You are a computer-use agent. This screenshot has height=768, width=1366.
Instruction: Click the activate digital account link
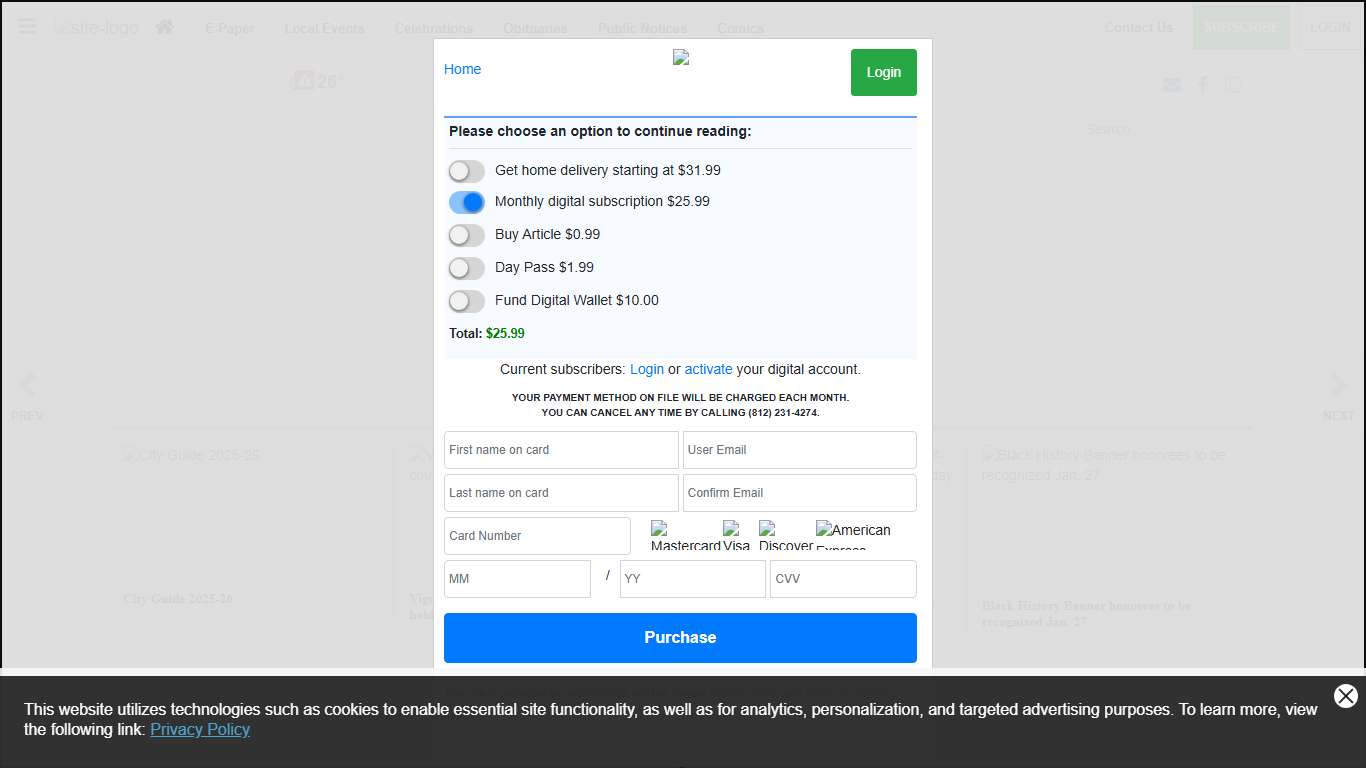708,369
